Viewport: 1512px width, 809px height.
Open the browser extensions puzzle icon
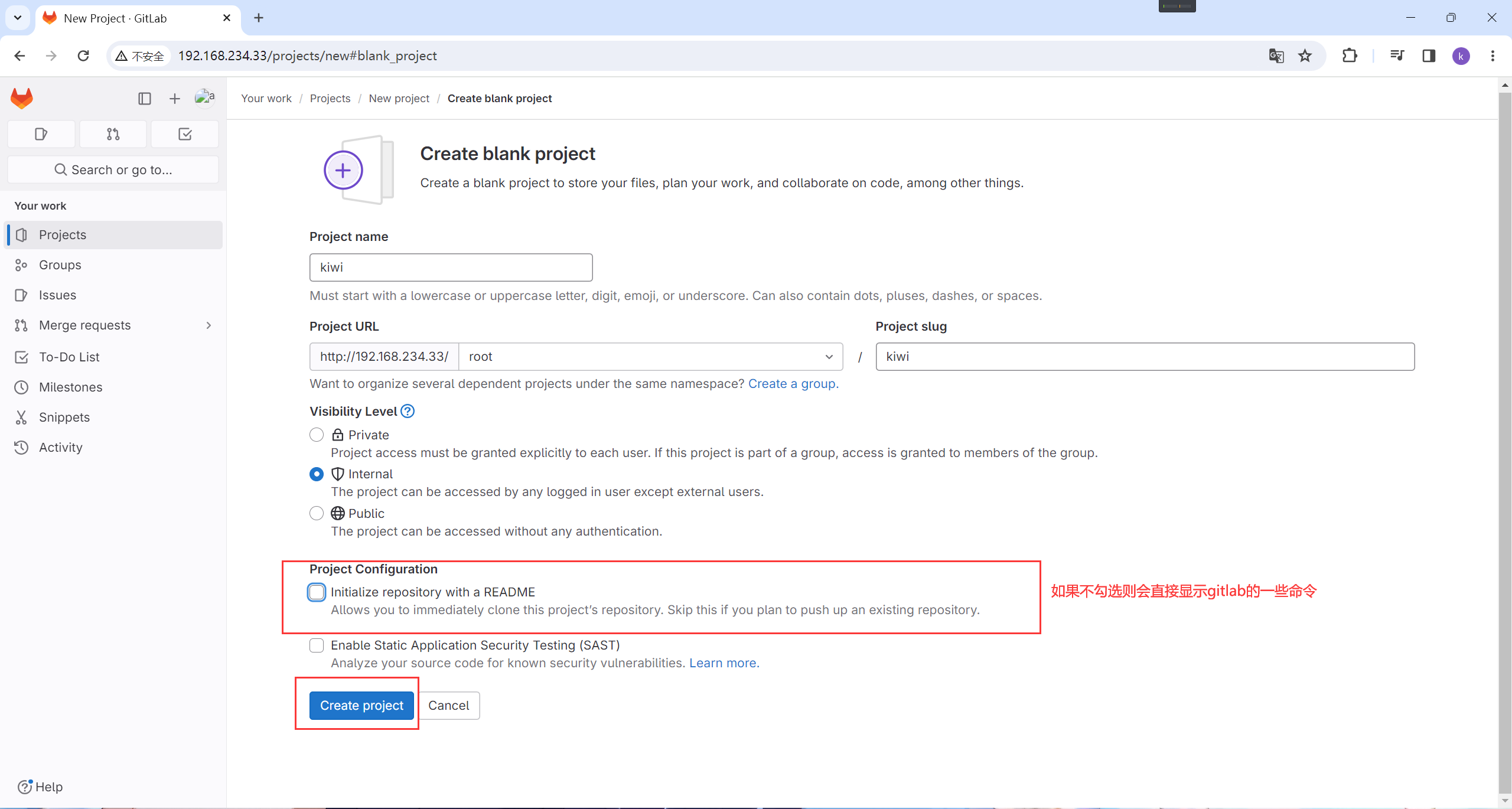(x=1350, y=56)
